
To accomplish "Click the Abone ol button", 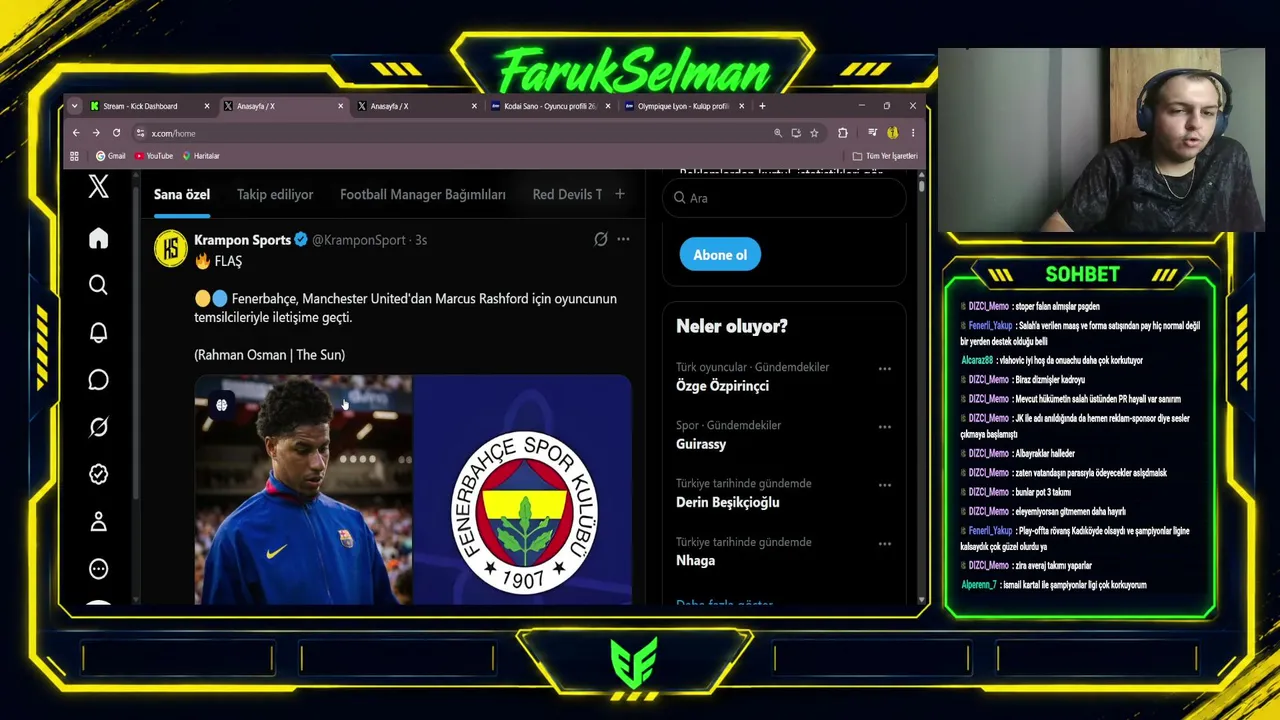I will coord(720,255).
